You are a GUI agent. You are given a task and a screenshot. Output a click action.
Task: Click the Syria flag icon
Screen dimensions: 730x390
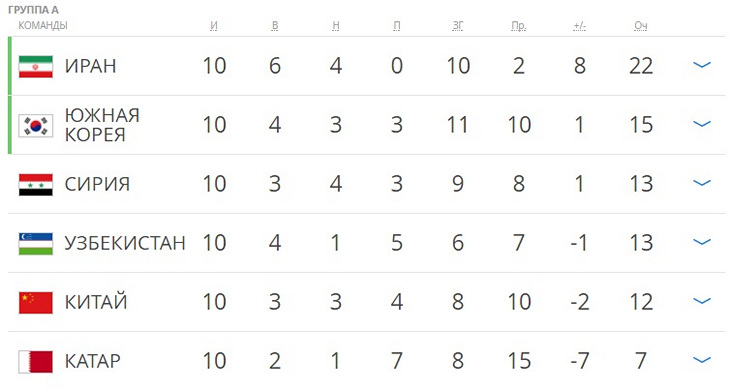click(36, 185)
